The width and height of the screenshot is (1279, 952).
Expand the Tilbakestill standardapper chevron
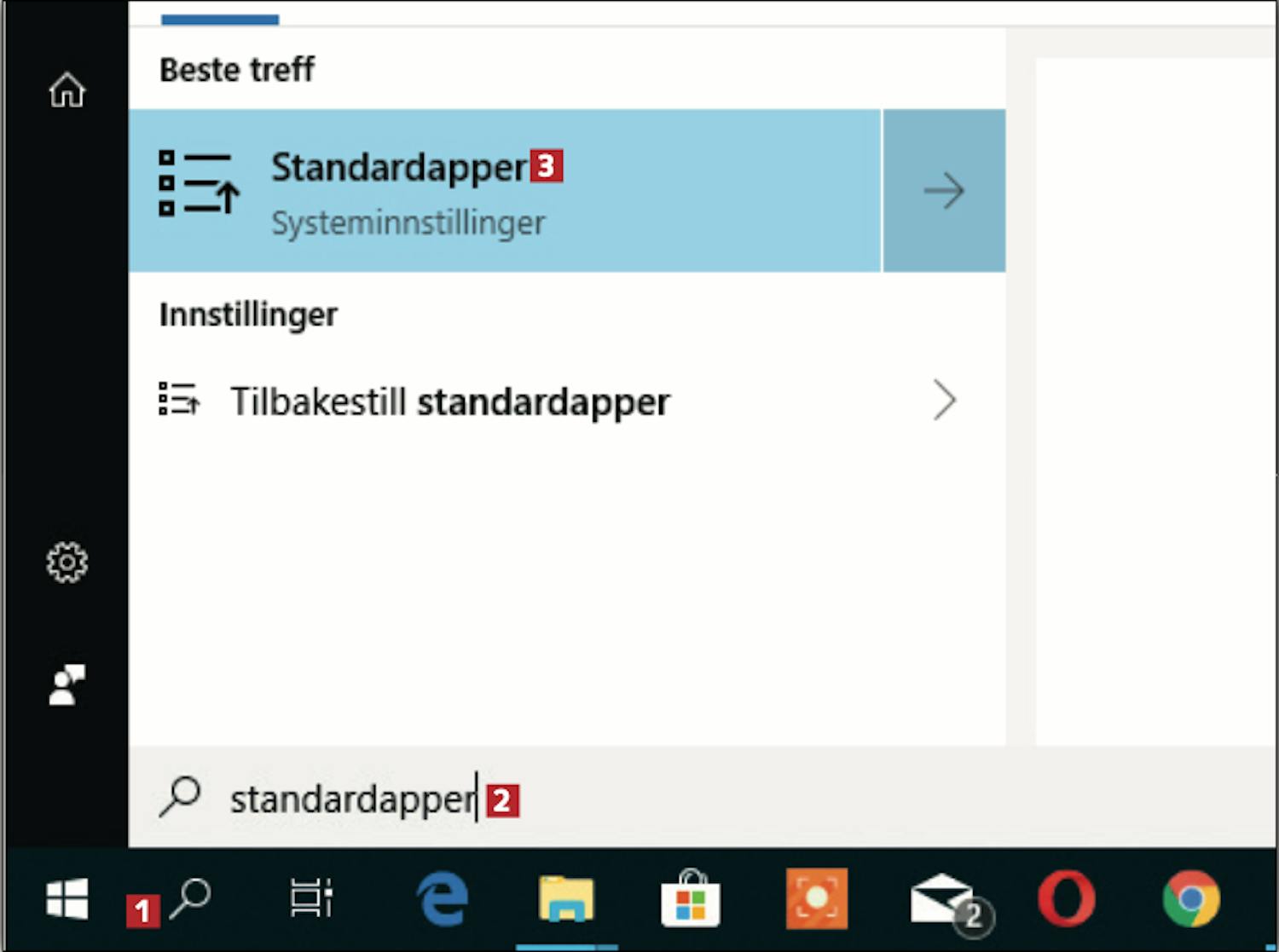point(944,401)
